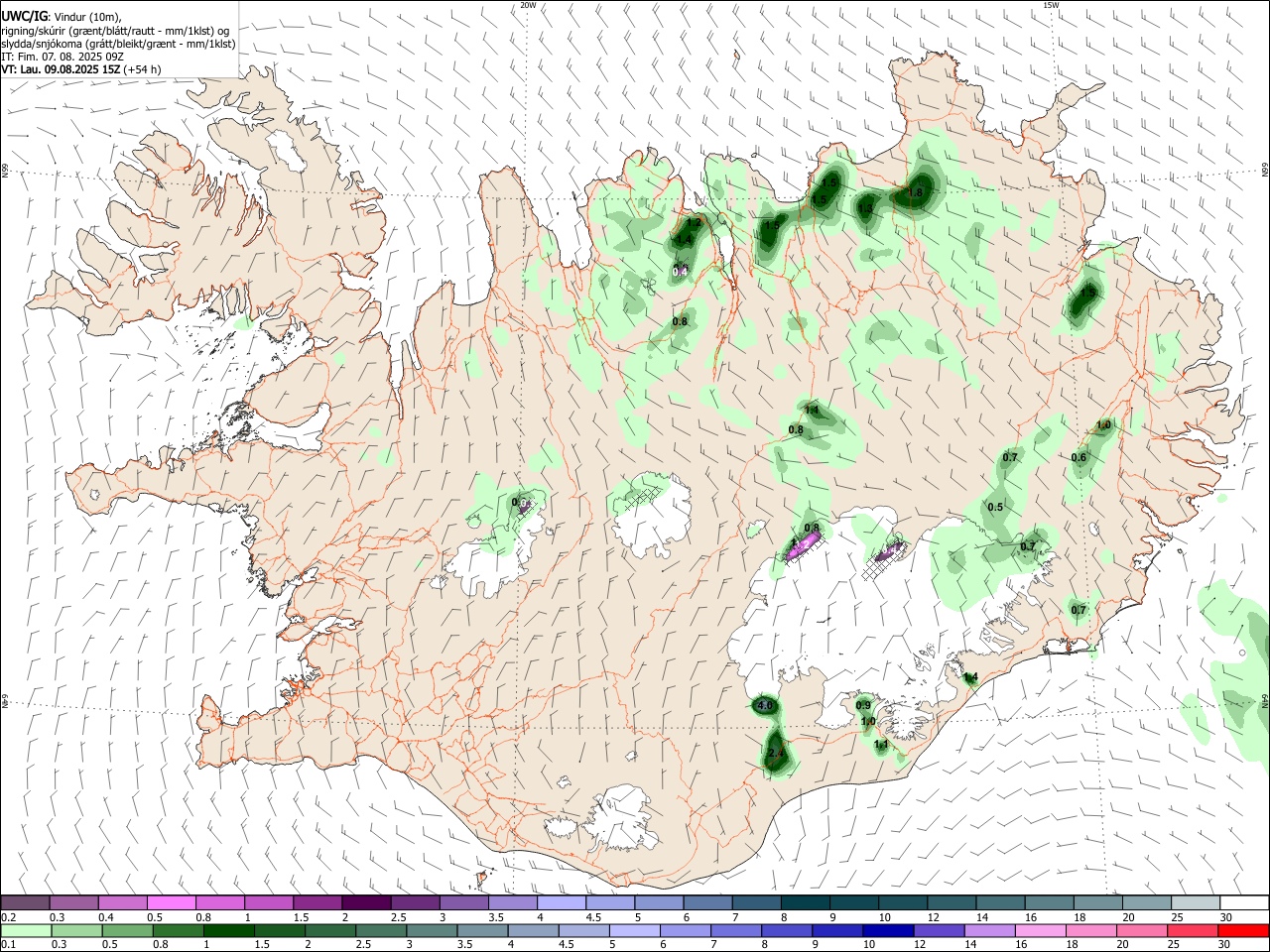1270x952 pixels.
Task: Click the 'rigning/skúrir (grænt/blátt/rautt' description line
Action: [115, 30]
